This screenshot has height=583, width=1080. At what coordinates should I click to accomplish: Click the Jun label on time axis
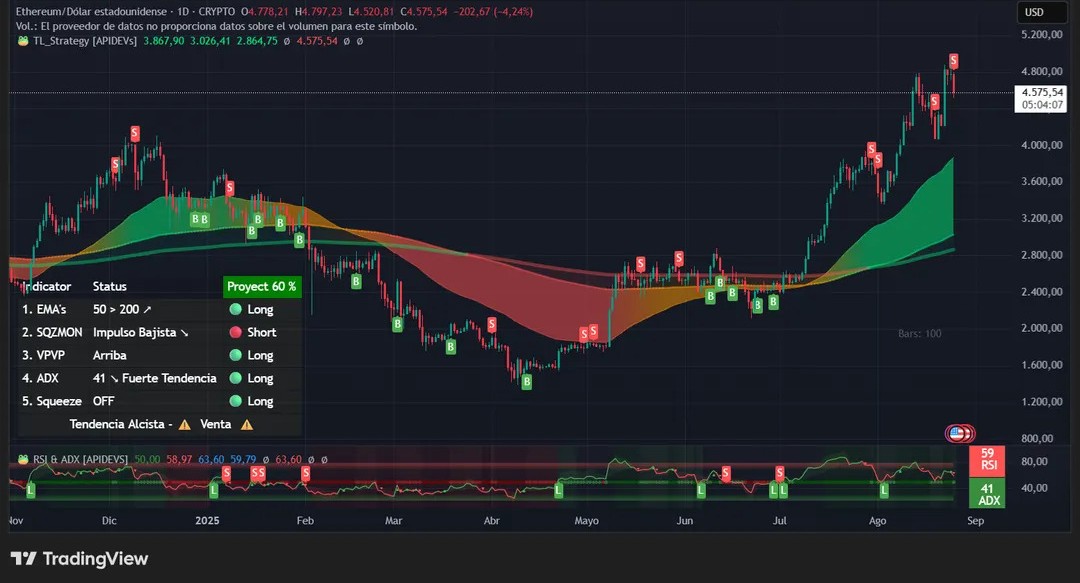[685, 521]
